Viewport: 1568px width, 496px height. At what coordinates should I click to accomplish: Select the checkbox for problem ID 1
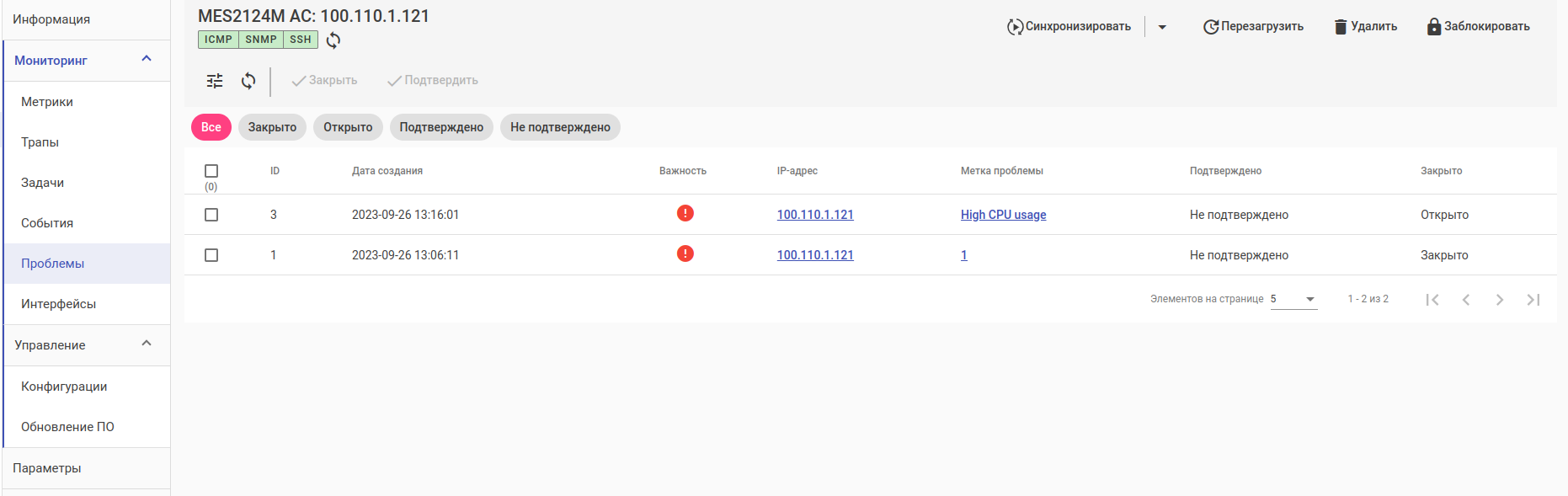211,255
